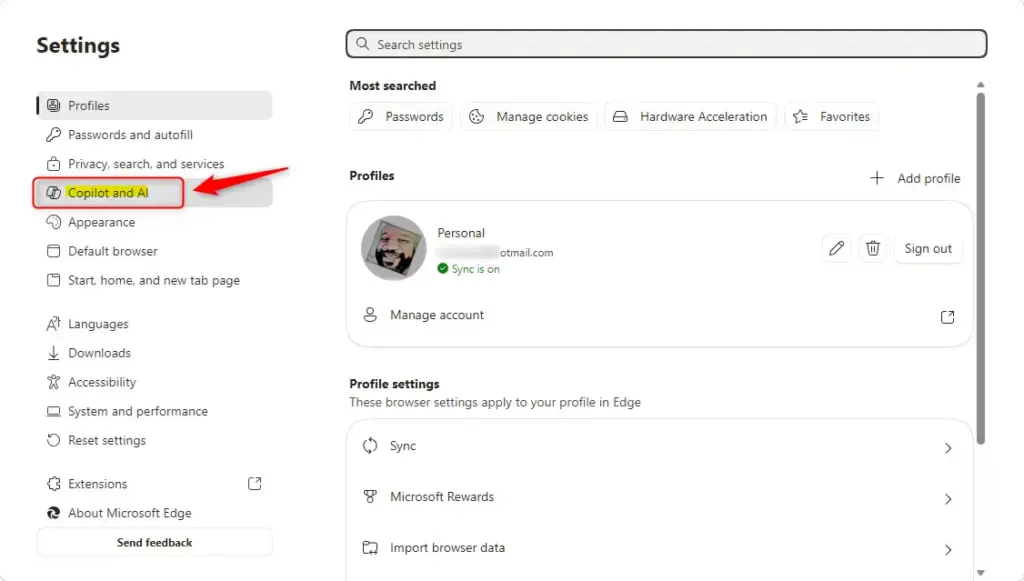Click the Favorites quick search chip
Viewport: 1024px width, 581px height.
(x=831, y=116)
